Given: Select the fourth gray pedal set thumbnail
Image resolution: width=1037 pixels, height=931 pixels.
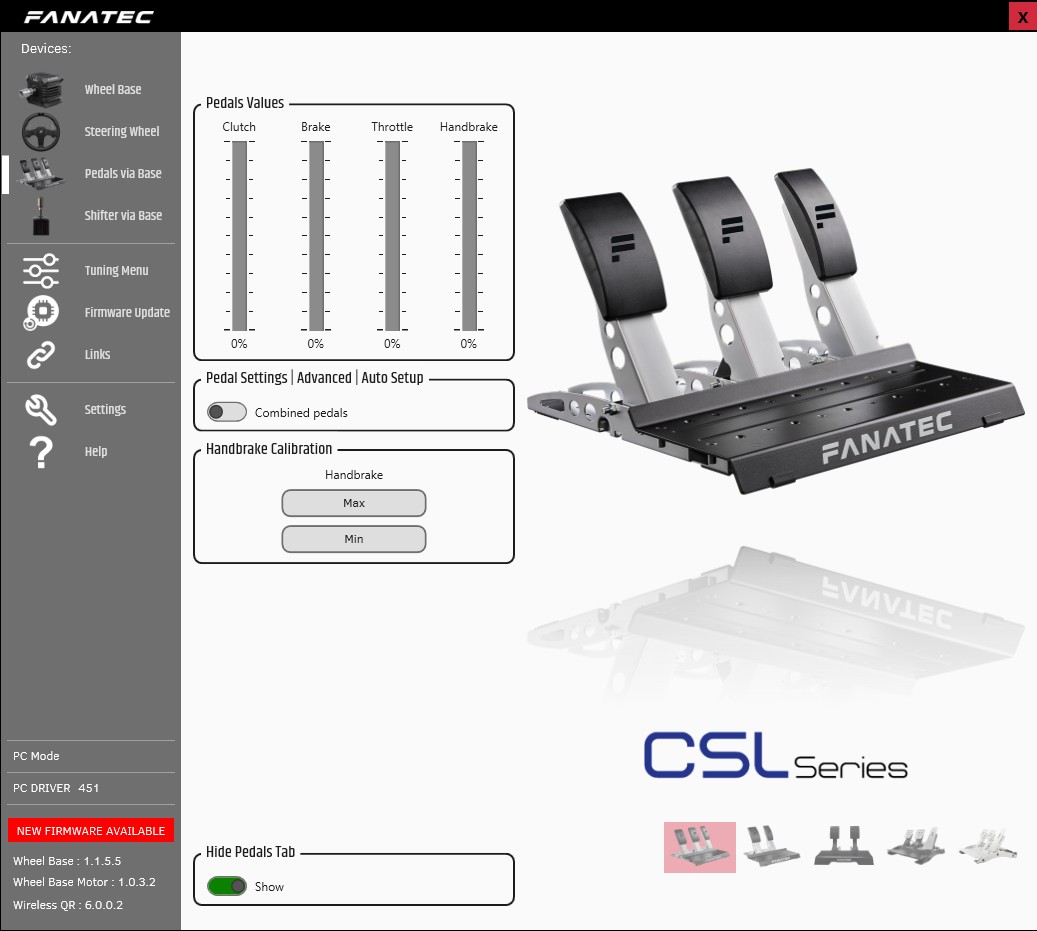Looking at the screenshot, I should 916,846.
